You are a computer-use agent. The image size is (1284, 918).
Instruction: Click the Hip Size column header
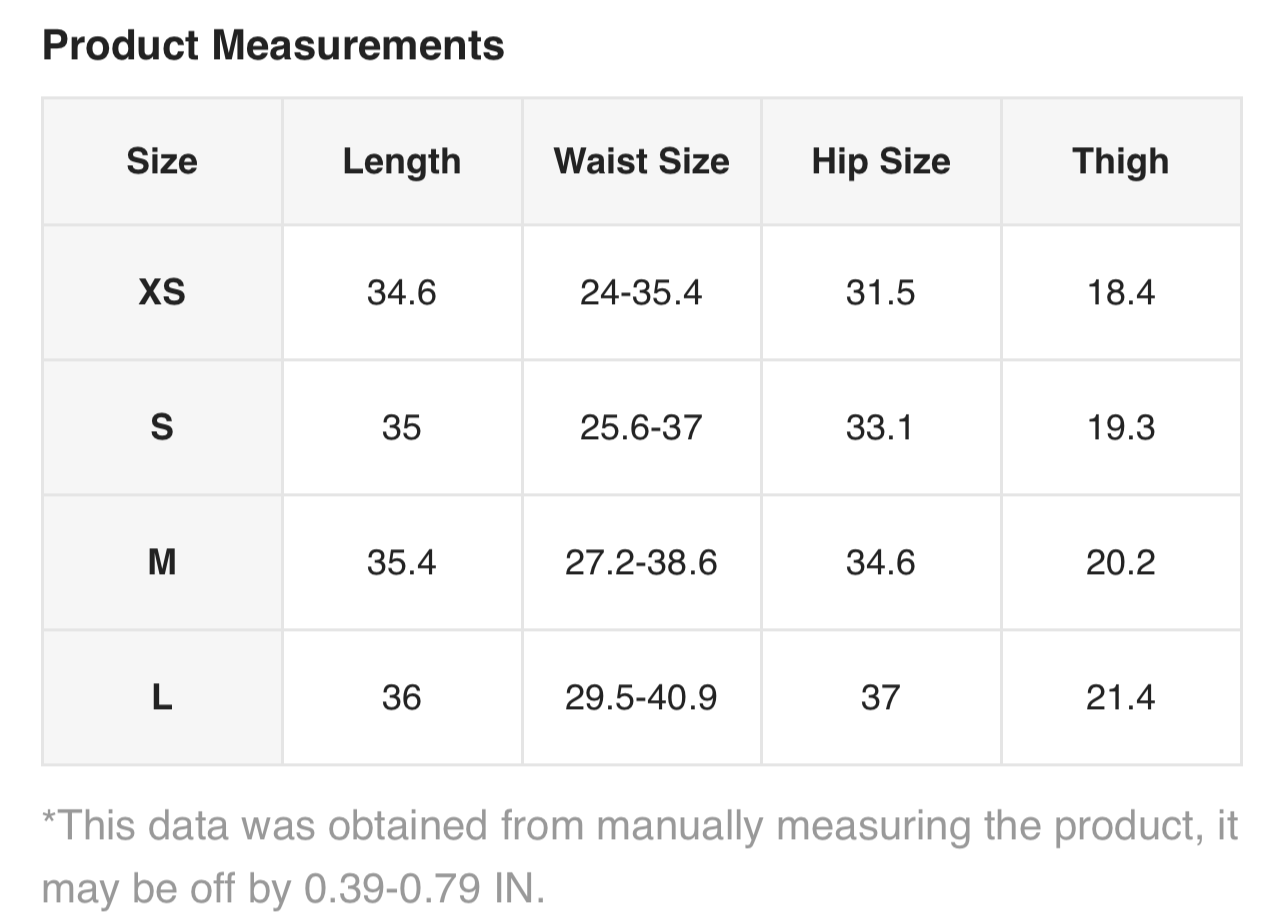point(881,161)
